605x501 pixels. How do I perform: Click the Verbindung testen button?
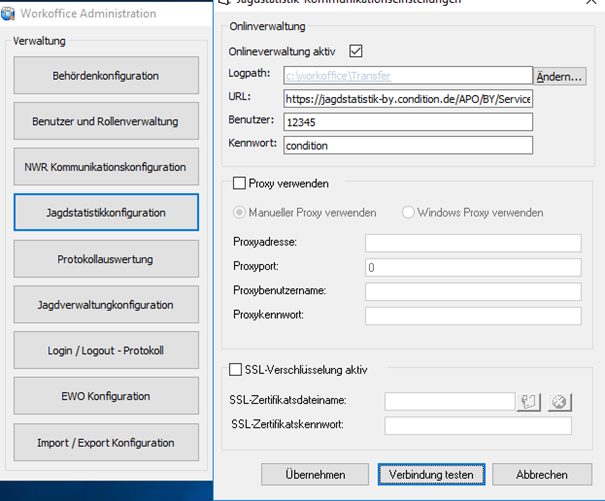coord(431,474)
